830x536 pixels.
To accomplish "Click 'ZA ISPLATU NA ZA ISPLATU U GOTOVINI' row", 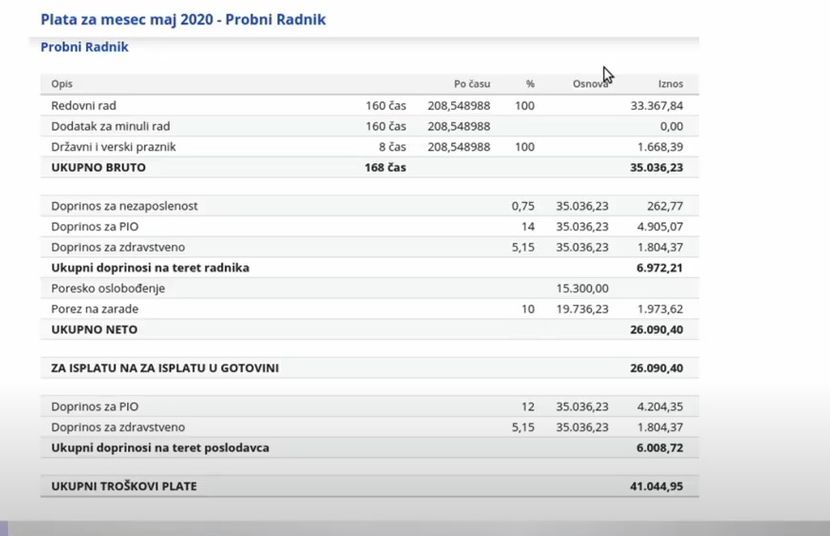I will (x=165, y=368).
